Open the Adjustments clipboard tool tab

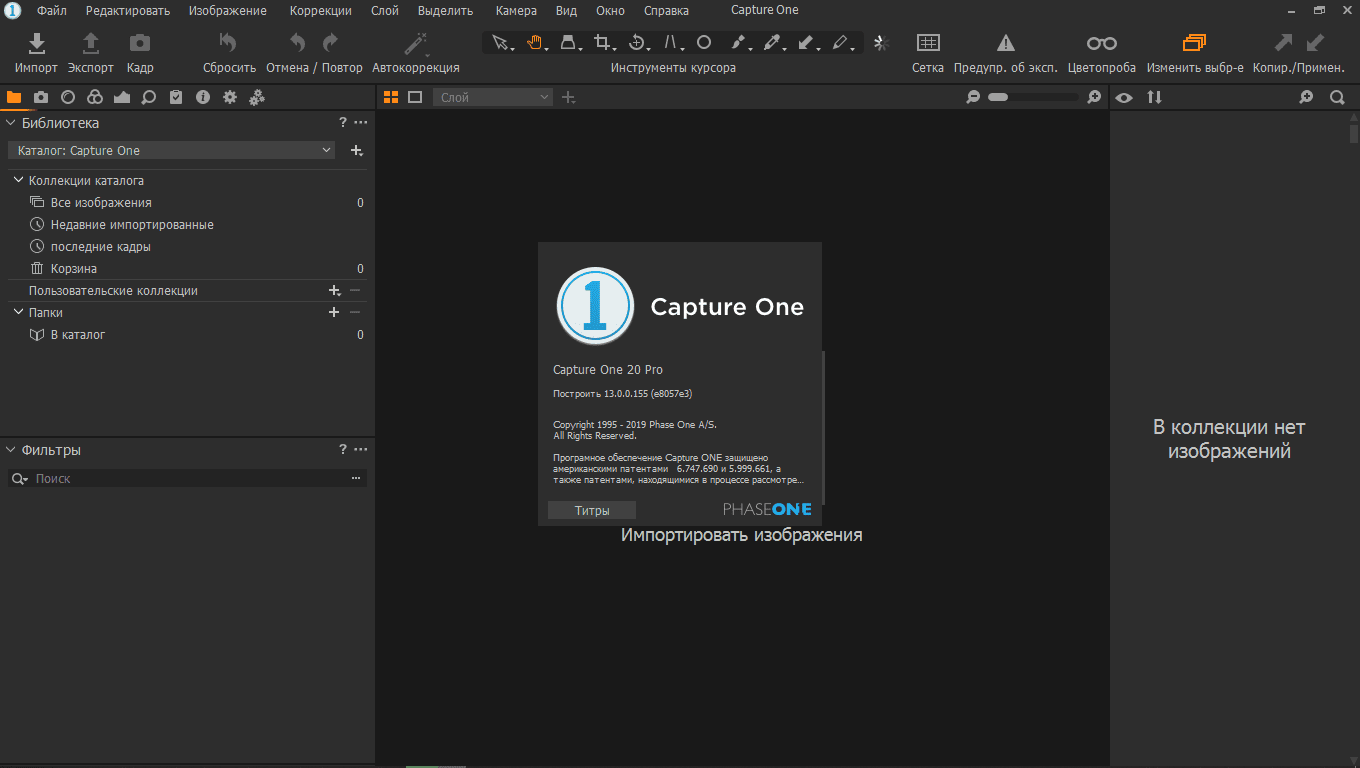176,97
